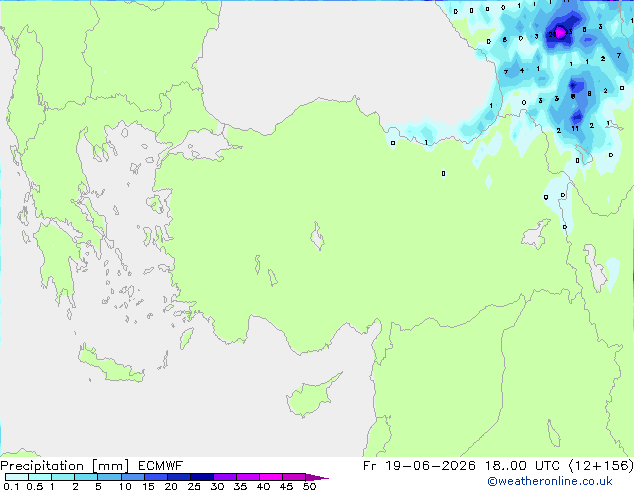Click the "ECMWF" model label
Viewport: 634px width, 490px height.
pyautogui.click(x=161, y=466)
